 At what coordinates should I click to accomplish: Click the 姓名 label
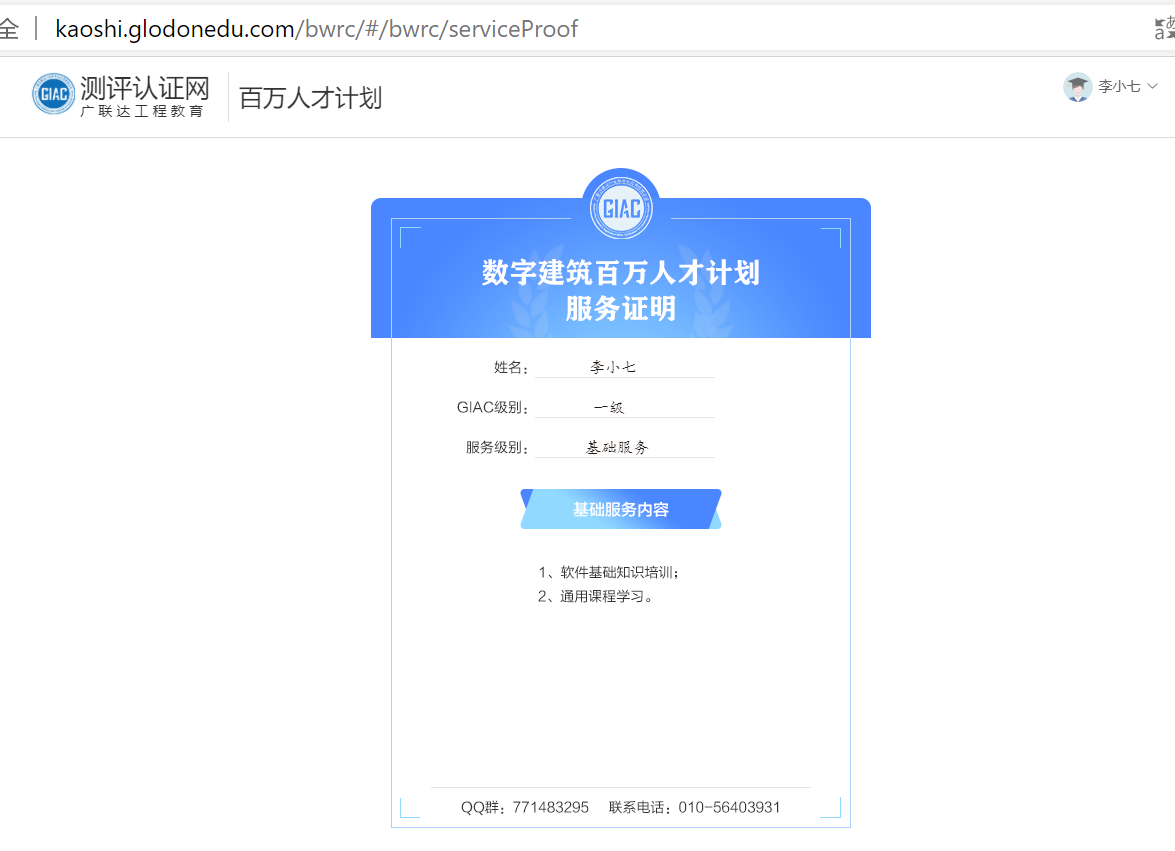click(511, 367)
